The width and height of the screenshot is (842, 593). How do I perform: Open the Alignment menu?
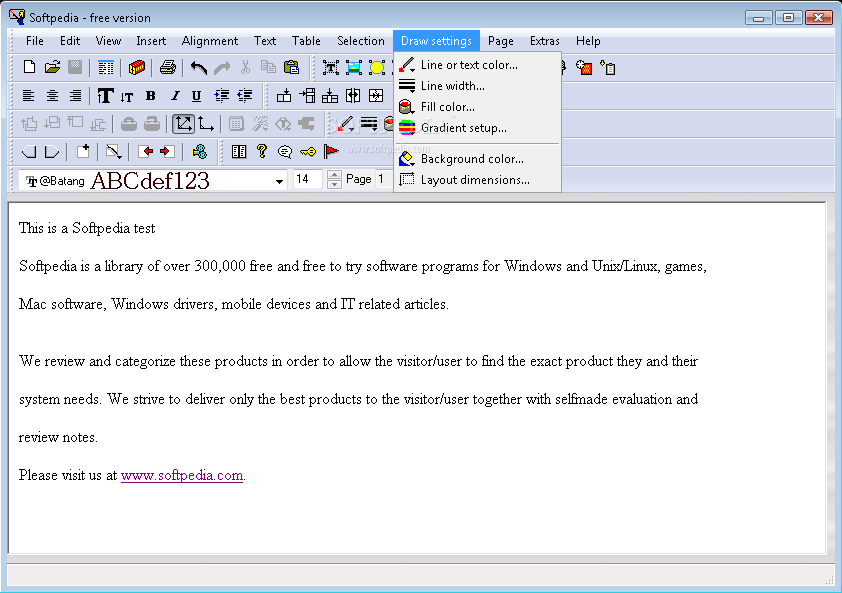(209, 41)
